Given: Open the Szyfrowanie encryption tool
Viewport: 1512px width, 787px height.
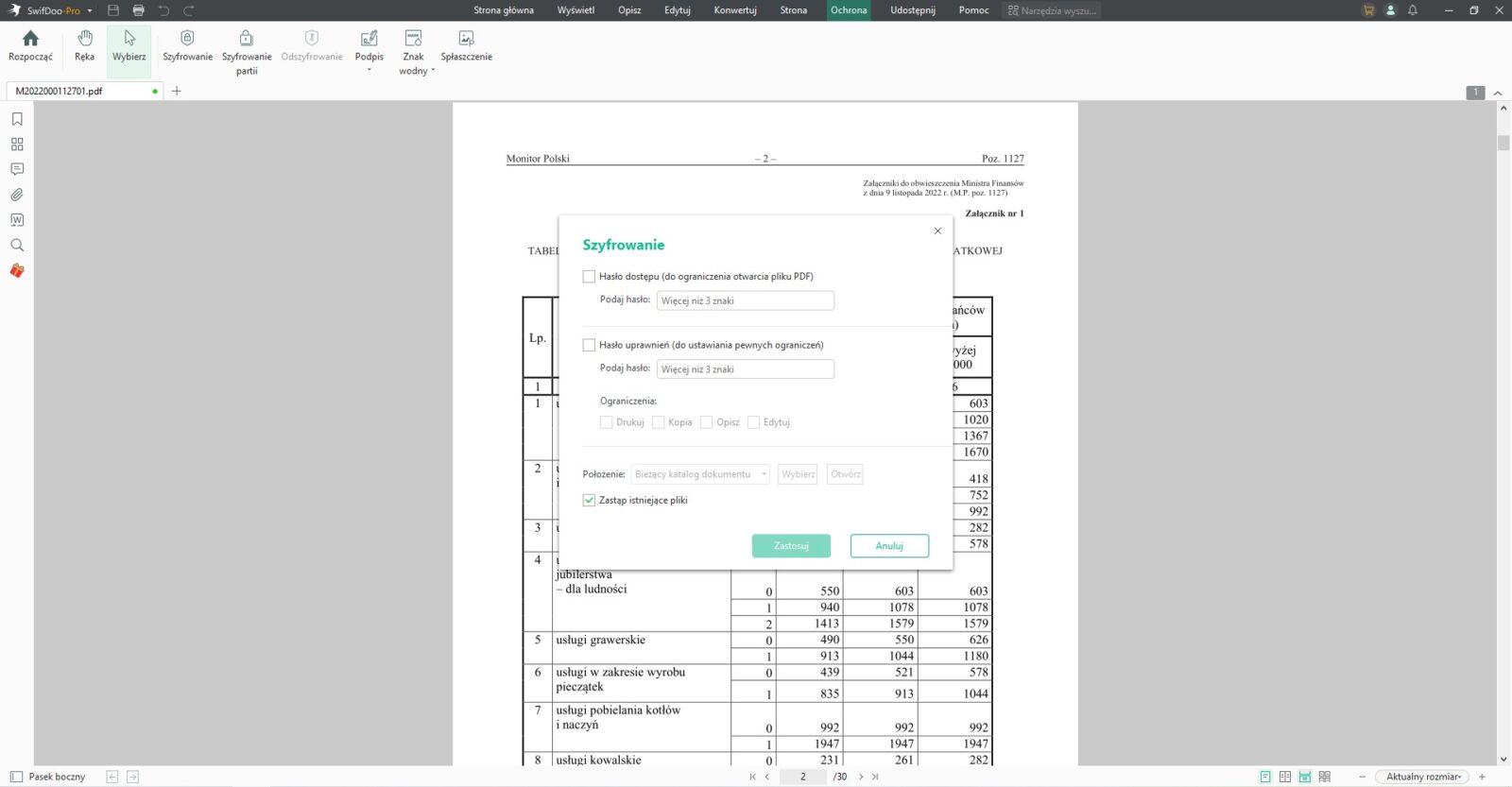Looking at the screenshot, I should click(187, 44).
